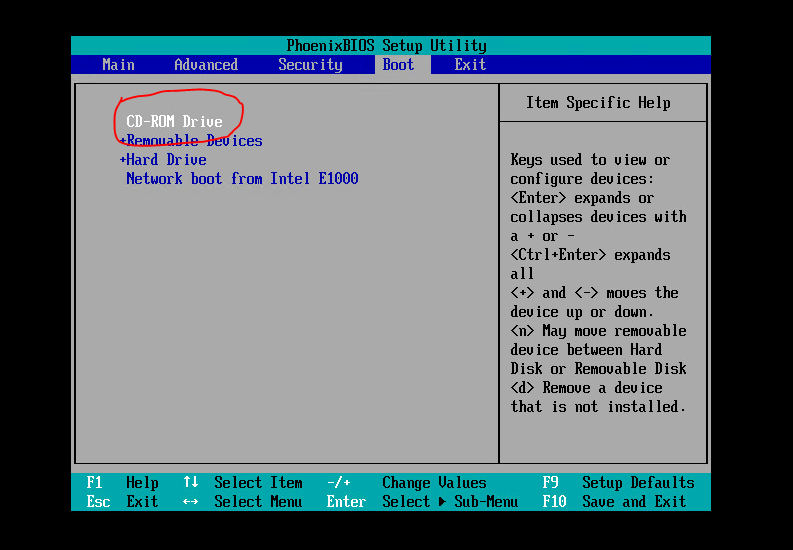The height and width of the screenshot is (550, 793).
Task: Click help line '<n> May move removable'
Action: 598,331
